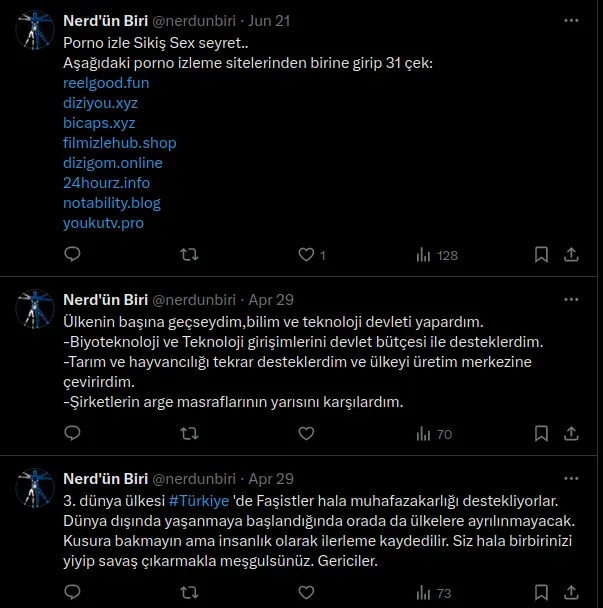Bookmark the Jun 21 tweet
Screen dimensions: 603x608
coord(541,255)
